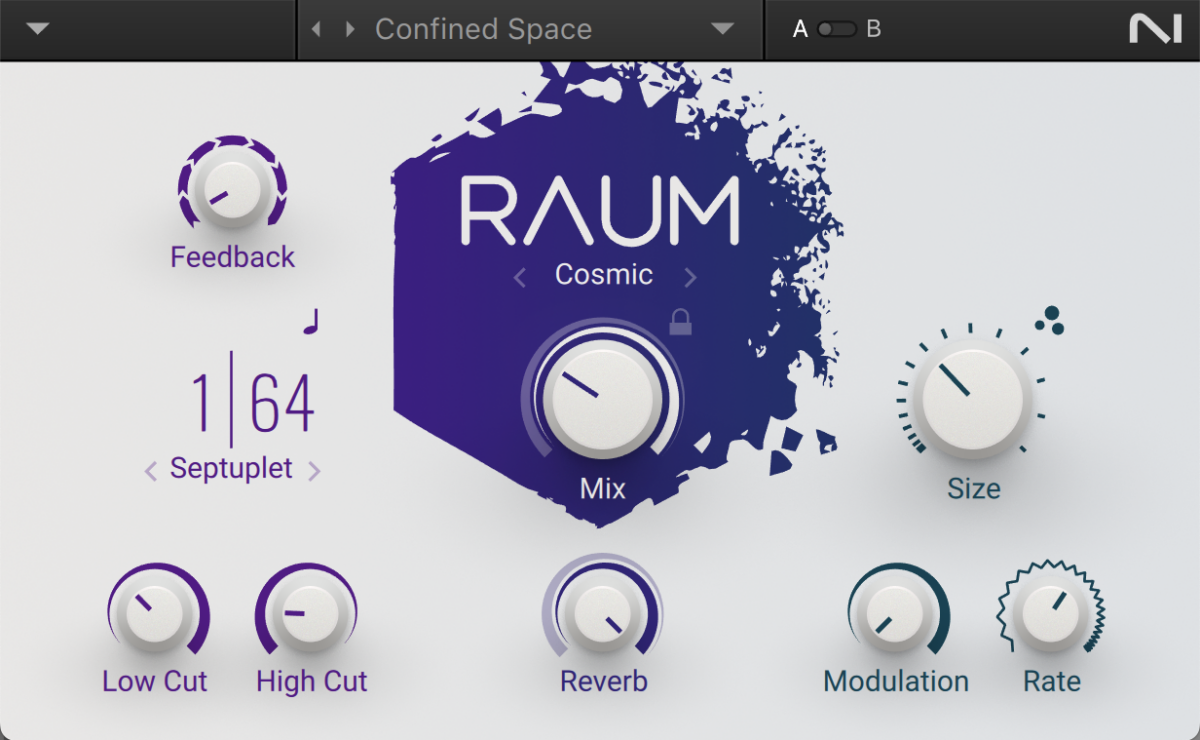Image resolution: width=1200 pixels, height=740 pixels.
Task: Click the Mix label
Action: pyautogui.click(x=603, y=488)
